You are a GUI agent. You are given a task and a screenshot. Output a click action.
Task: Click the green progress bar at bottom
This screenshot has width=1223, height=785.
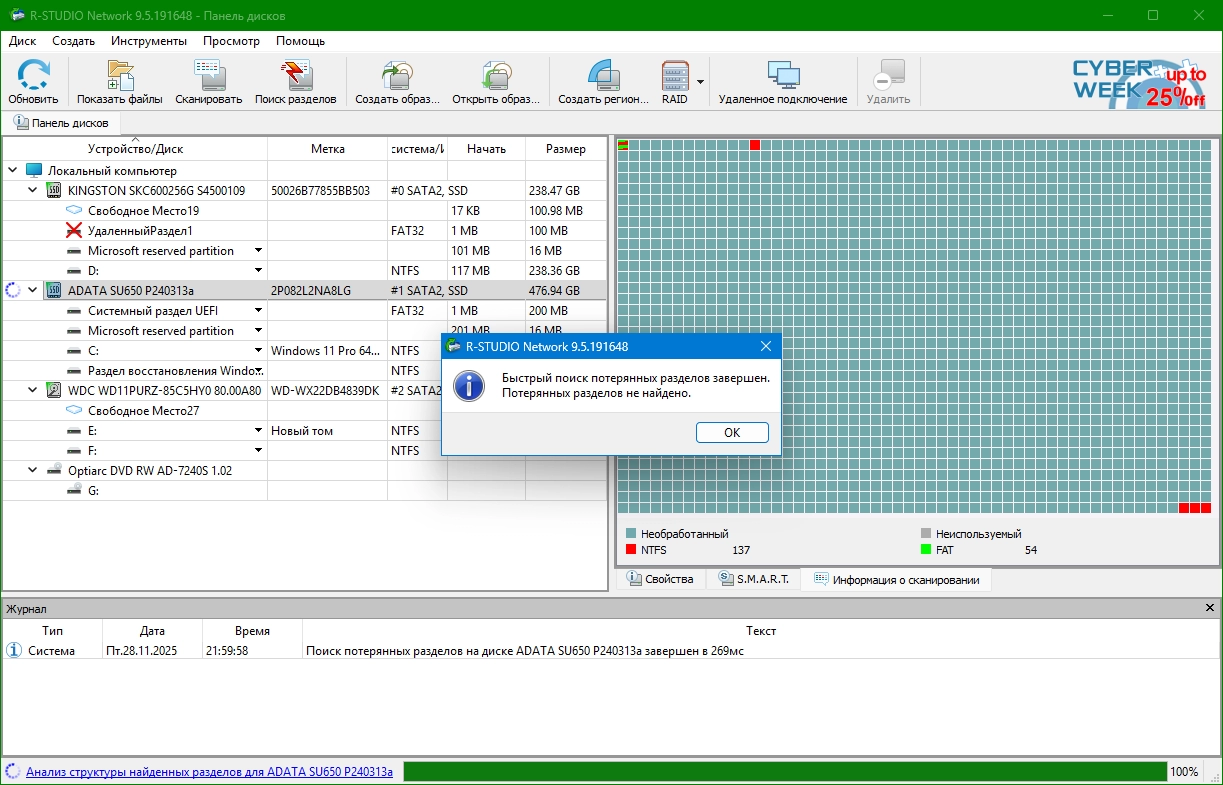point(785,772)
